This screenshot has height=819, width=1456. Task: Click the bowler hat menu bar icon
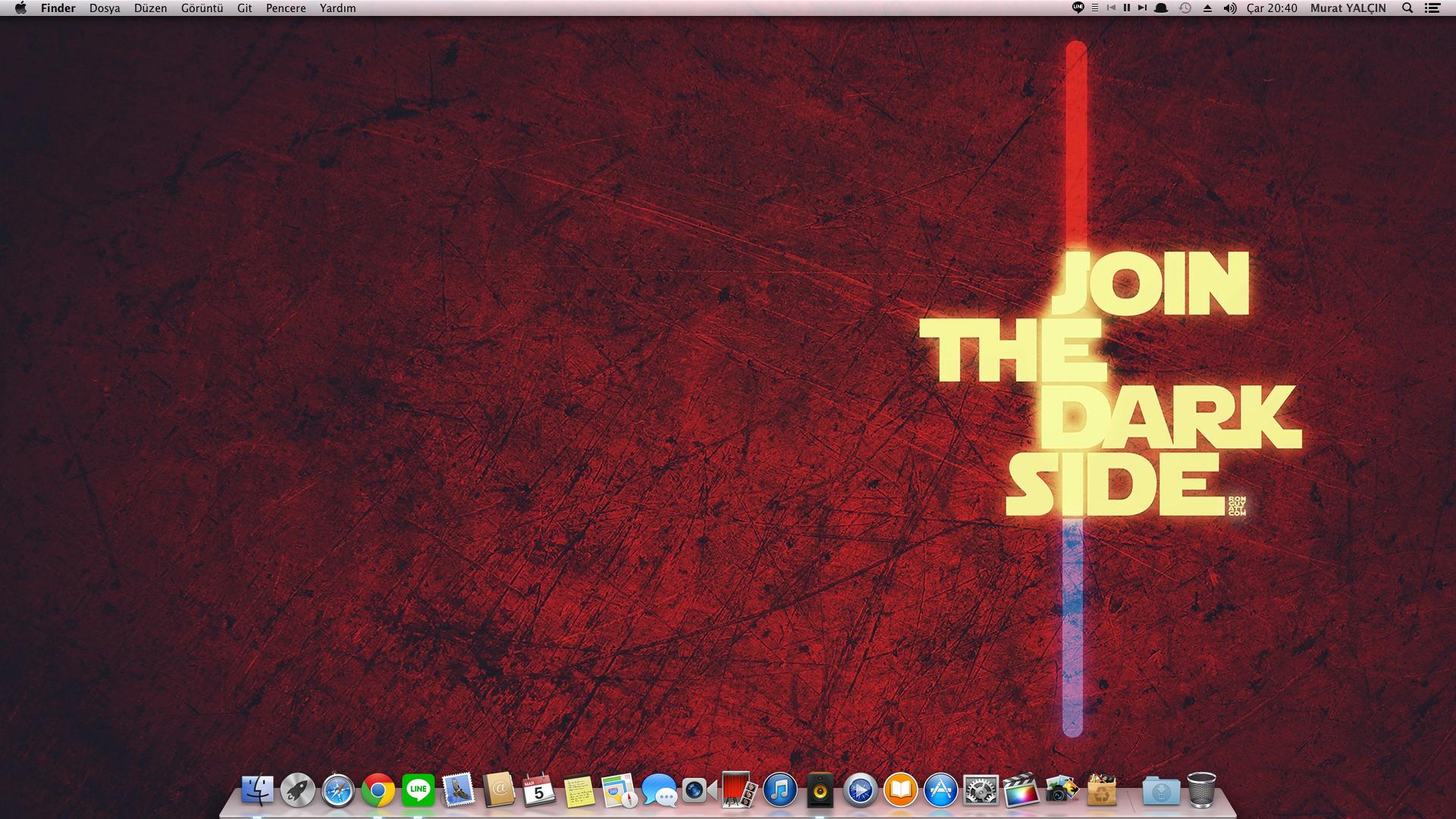[1161, 8]
